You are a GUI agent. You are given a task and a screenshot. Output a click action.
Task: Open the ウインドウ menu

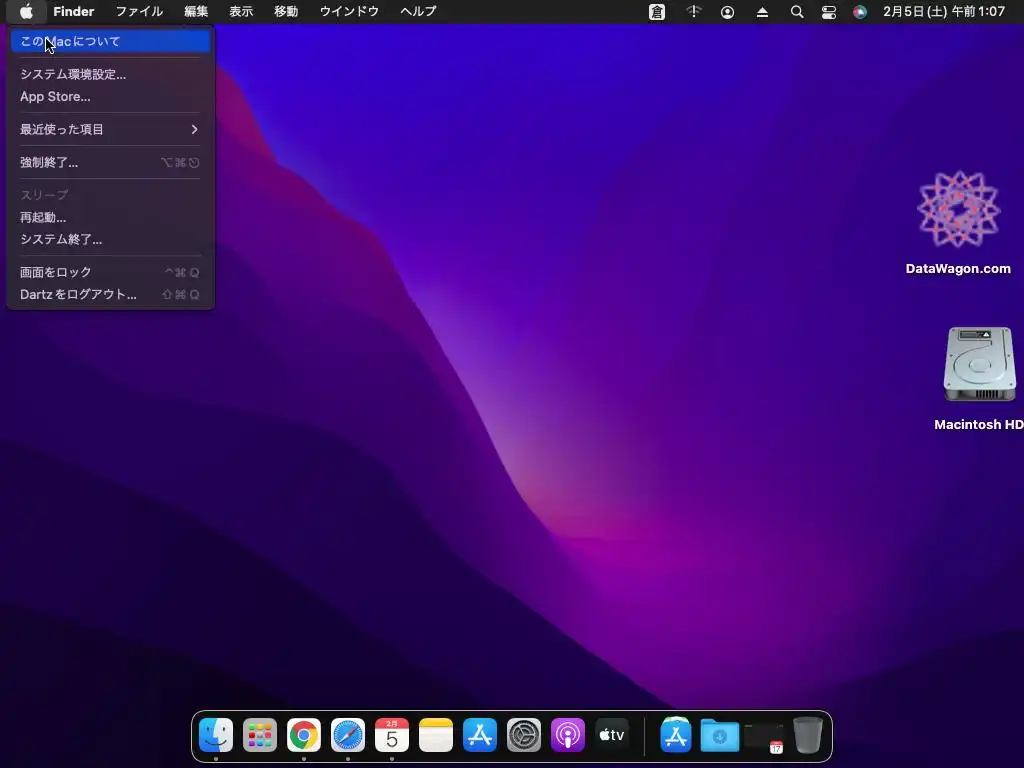[349, 11]
